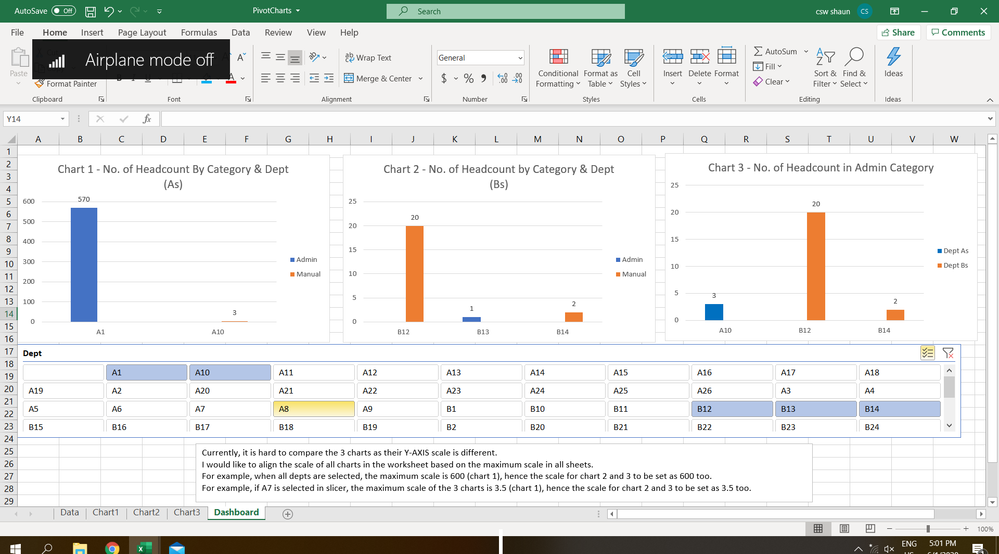
Task: Switch to Page Break Preview view
Action: click(870, 529)
